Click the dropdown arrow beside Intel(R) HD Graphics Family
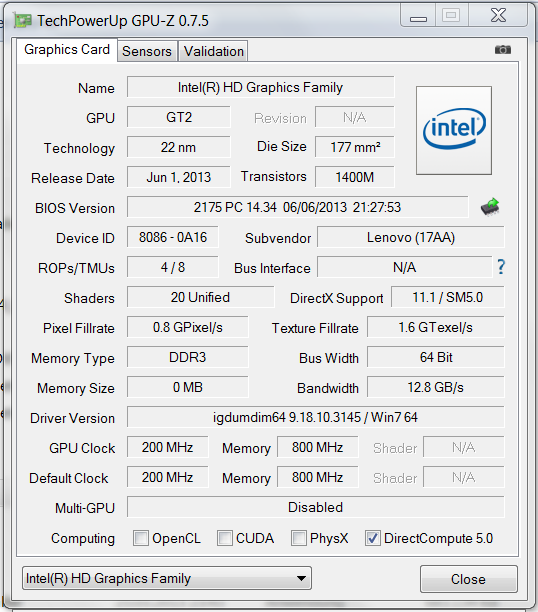Image resolution: width=538 pixels, height=612 pixels. tap(301, 578)
